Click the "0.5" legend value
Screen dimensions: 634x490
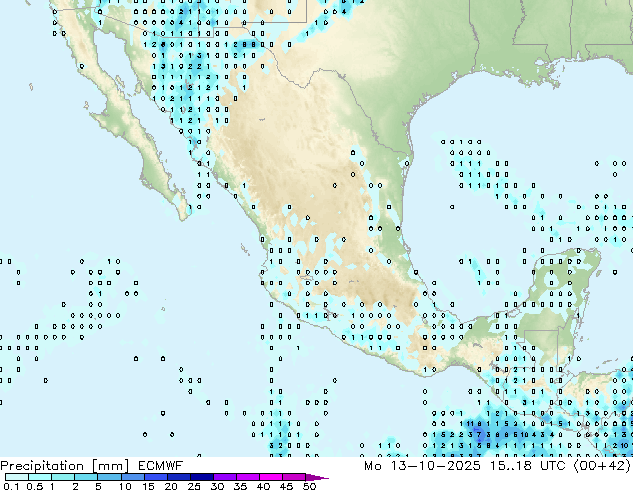35,486
